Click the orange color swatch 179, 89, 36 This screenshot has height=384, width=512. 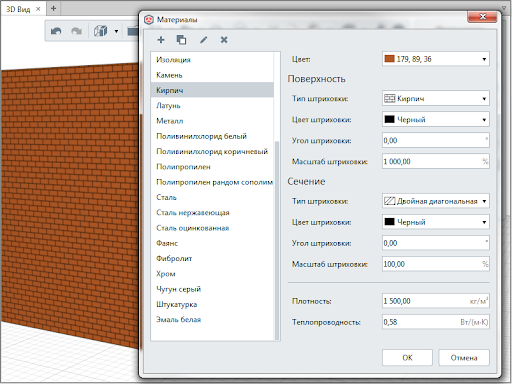pos(389,59)
